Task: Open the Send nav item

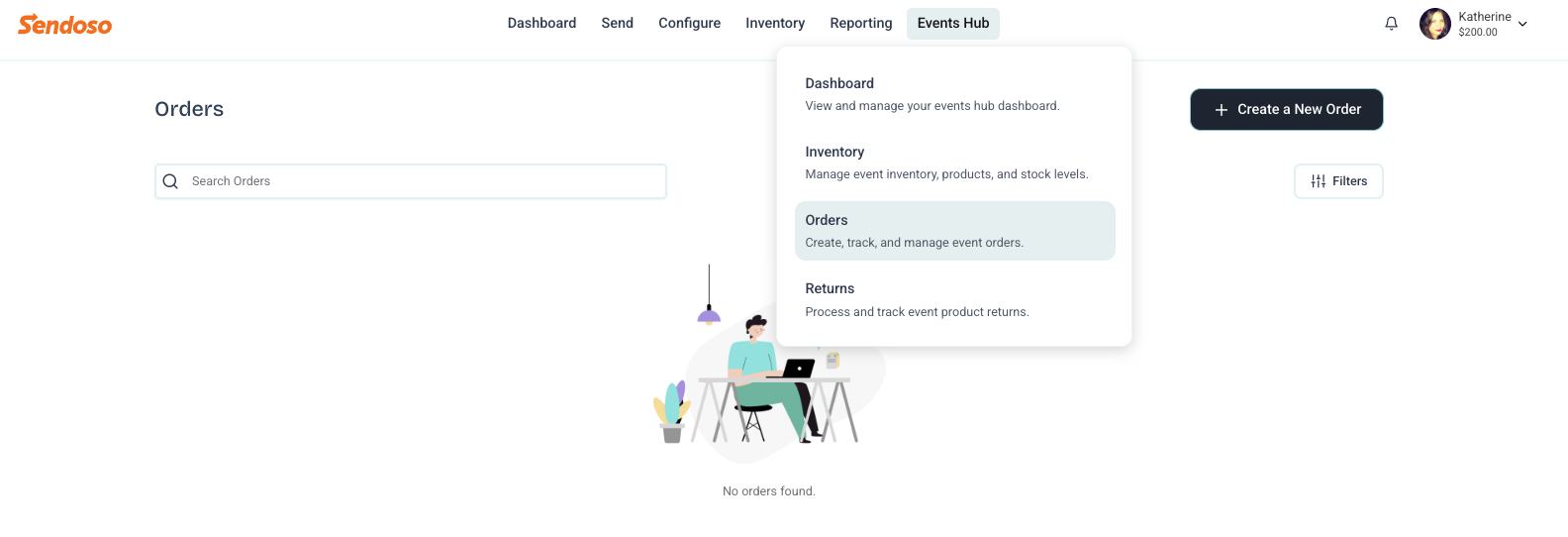Action: (x=617, y=23)
